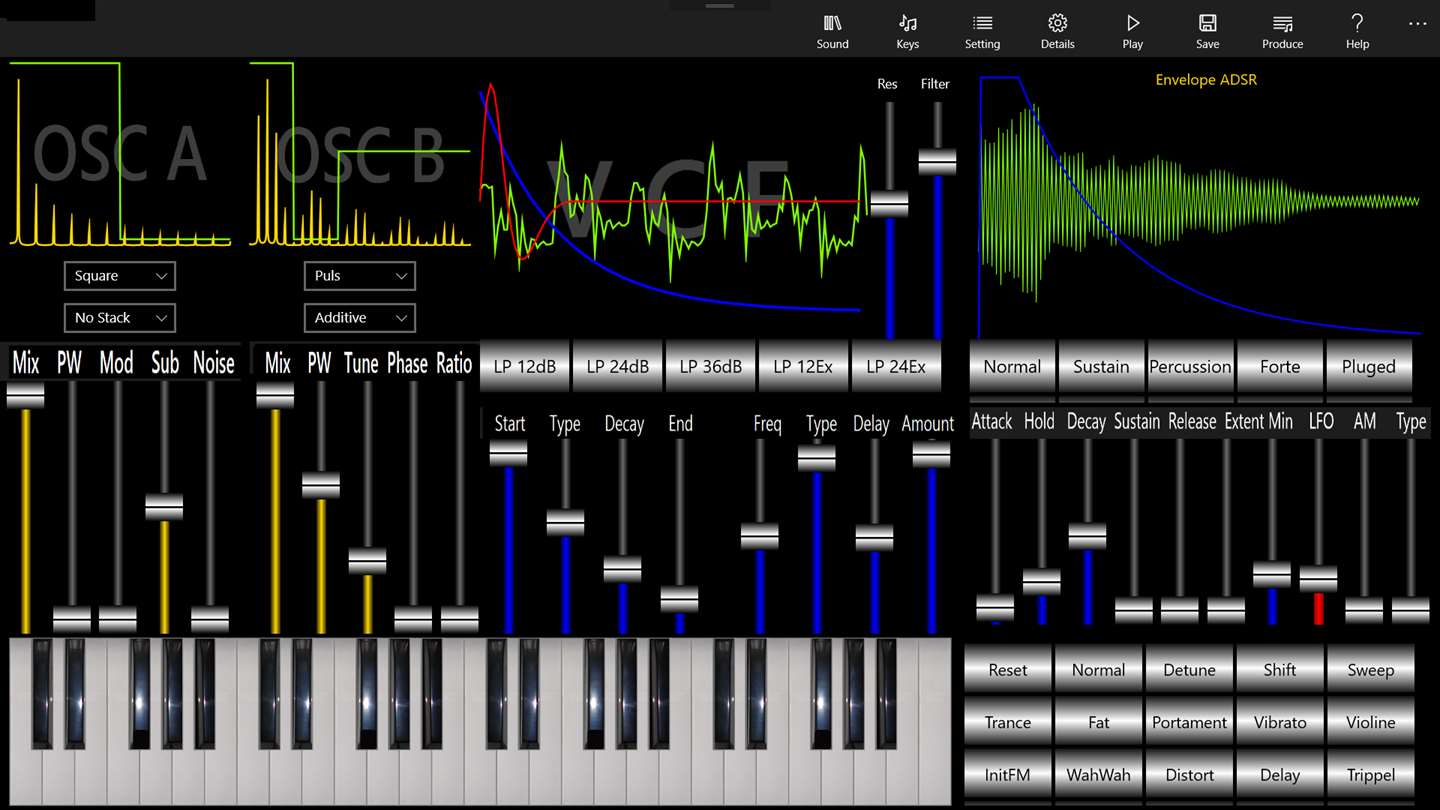Click the Reset preset button
Viewport: 1440px width, 810px height.
point(1008,670)
